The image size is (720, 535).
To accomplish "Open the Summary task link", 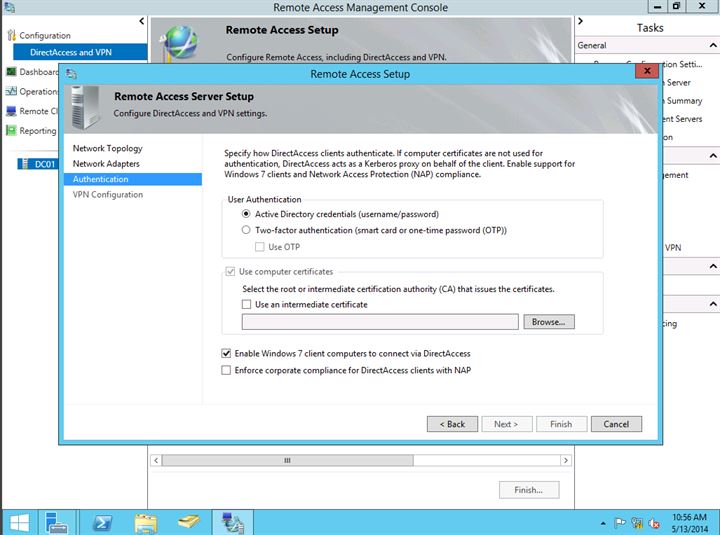I will (x=684, y=101).
